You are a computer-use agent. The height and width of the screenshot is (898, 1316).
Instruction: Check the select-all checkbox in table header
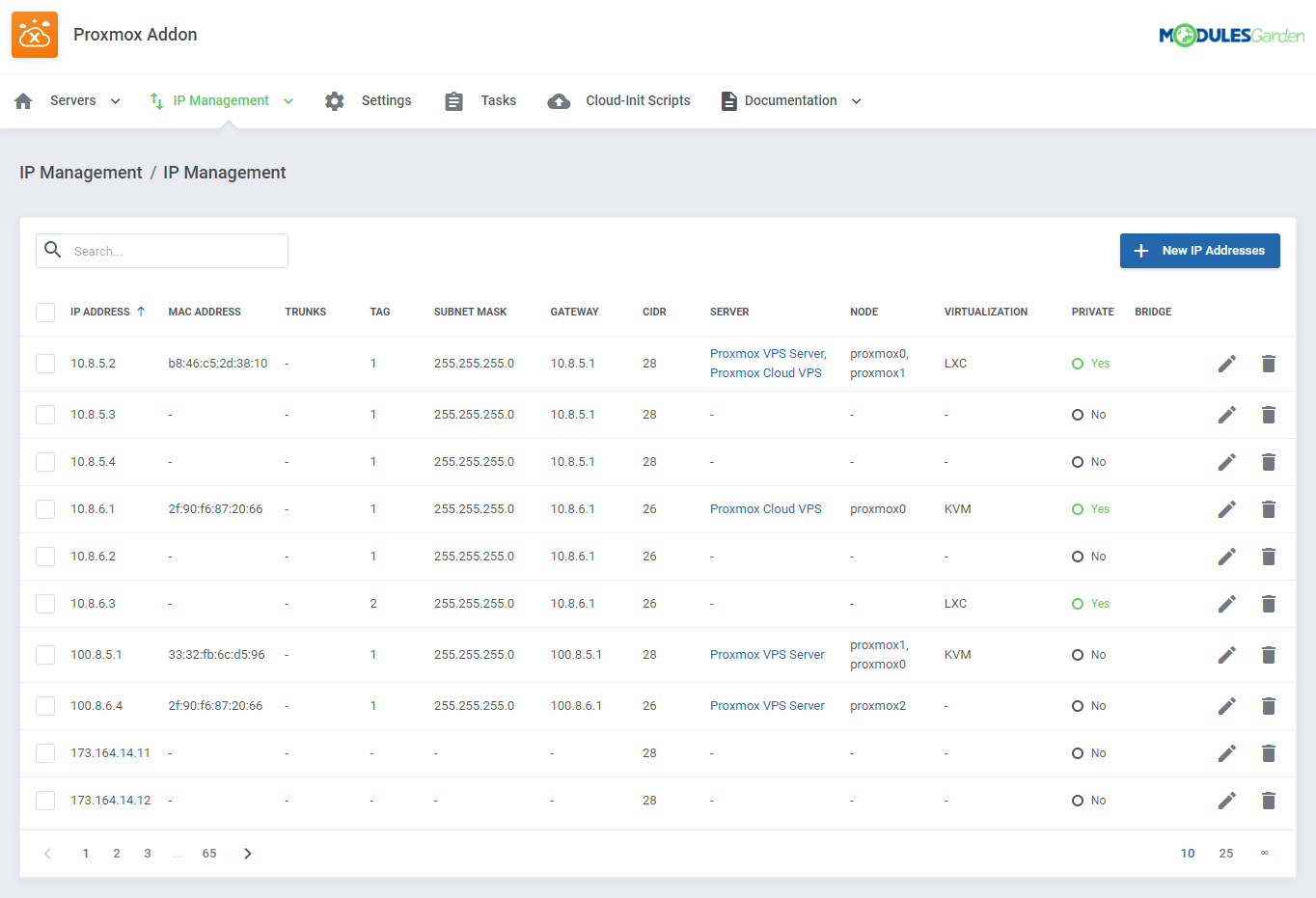point(44,312)
